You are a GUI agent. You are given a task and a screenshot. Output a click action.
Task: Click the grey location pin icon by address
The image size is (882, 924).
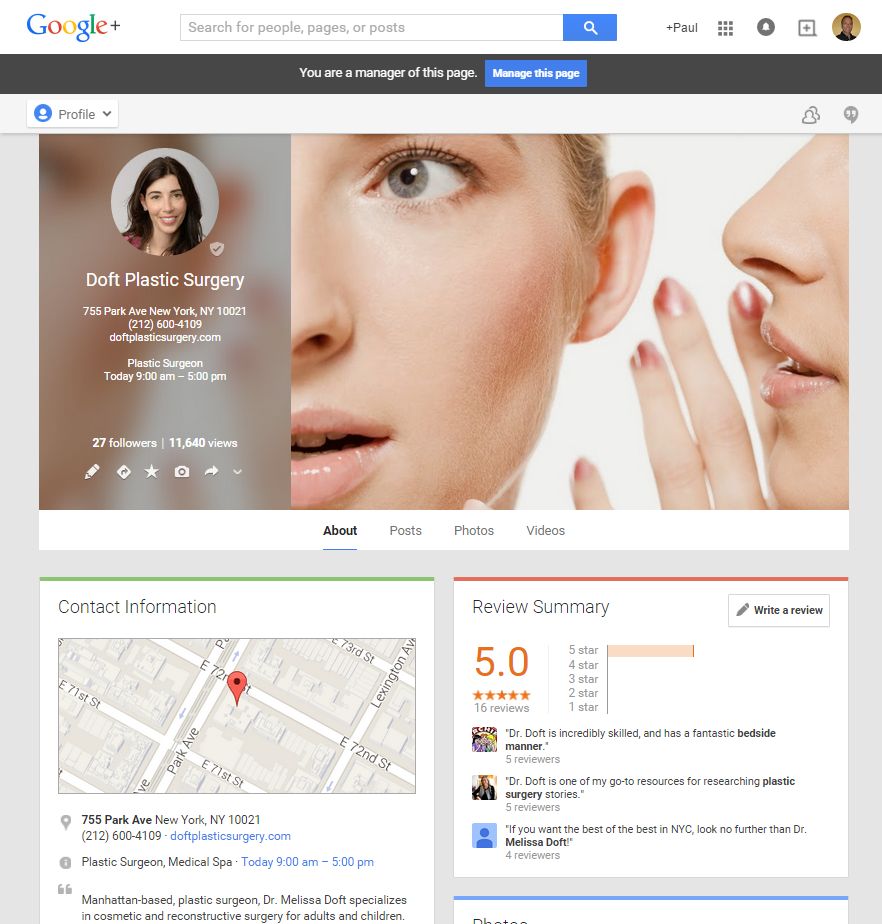pyautogui.click(x=66, y=821)
